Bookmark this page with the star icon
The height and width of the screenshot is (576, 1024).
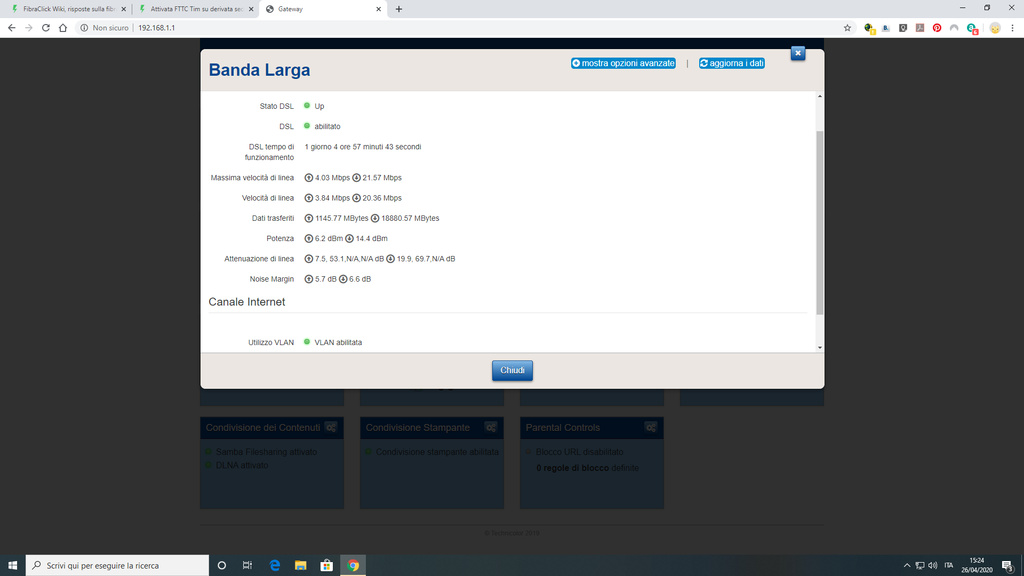pyautogui.click(x=848, y=28)
